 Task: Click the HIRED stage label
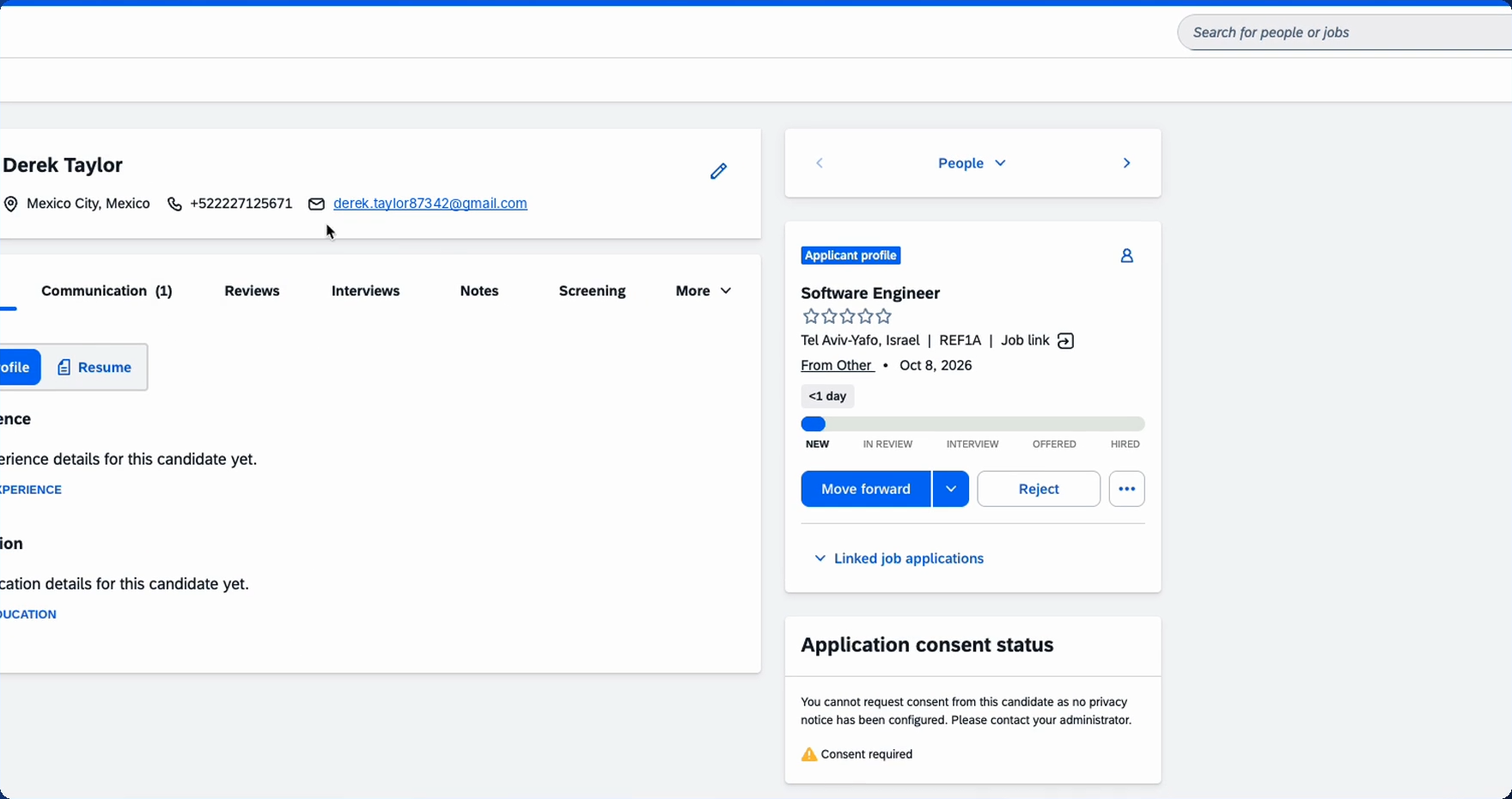pyautogui.click(x=1125, y=444)
